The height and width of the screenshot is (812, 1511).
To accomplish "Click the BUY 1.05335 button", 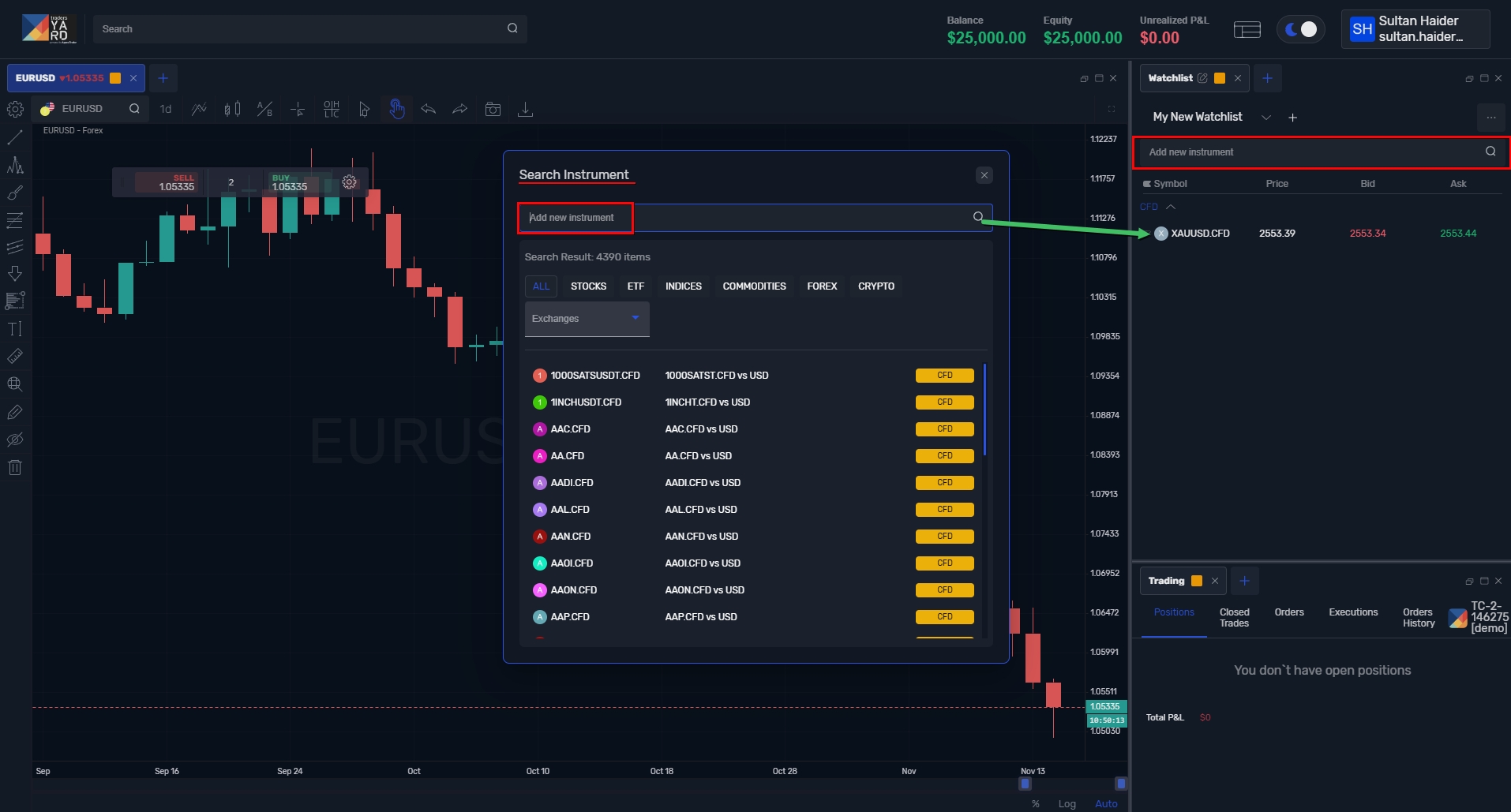I will coord(291,183).
